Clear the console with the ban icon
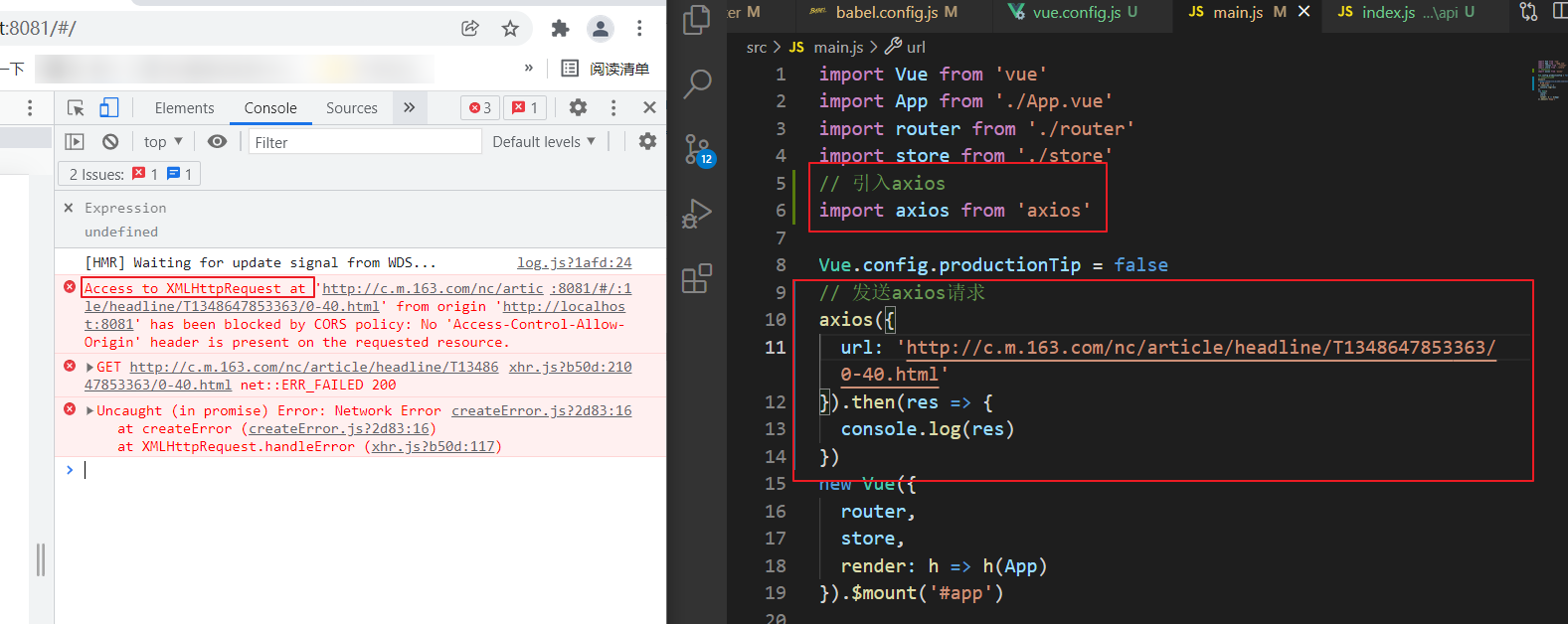1568x624 pixels. pyautogui.click(x=110, y=142)
